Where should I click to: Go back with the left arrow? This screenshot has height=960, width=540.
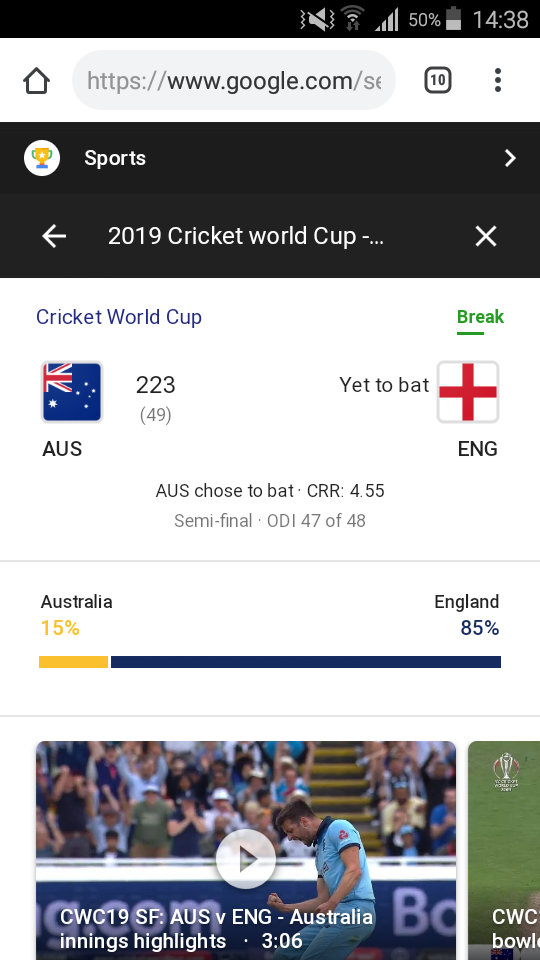click(x=54, y=236)
